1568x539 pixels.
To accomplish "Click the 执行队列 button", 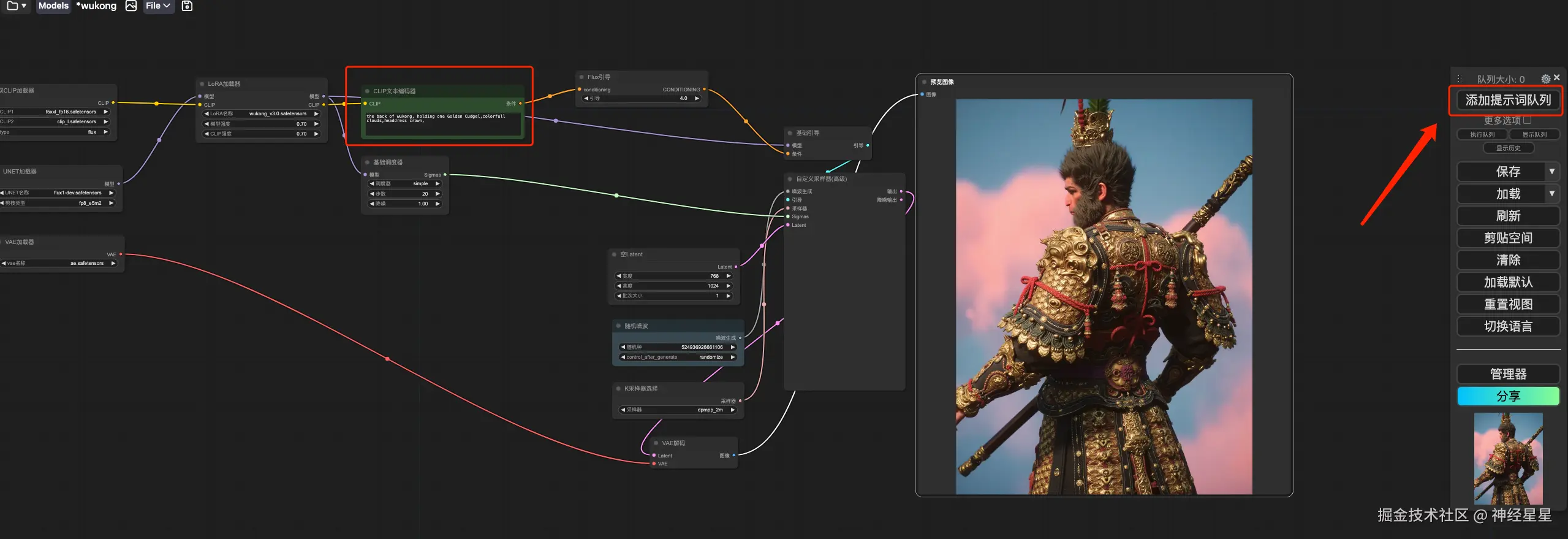I will coord(1482,134).
